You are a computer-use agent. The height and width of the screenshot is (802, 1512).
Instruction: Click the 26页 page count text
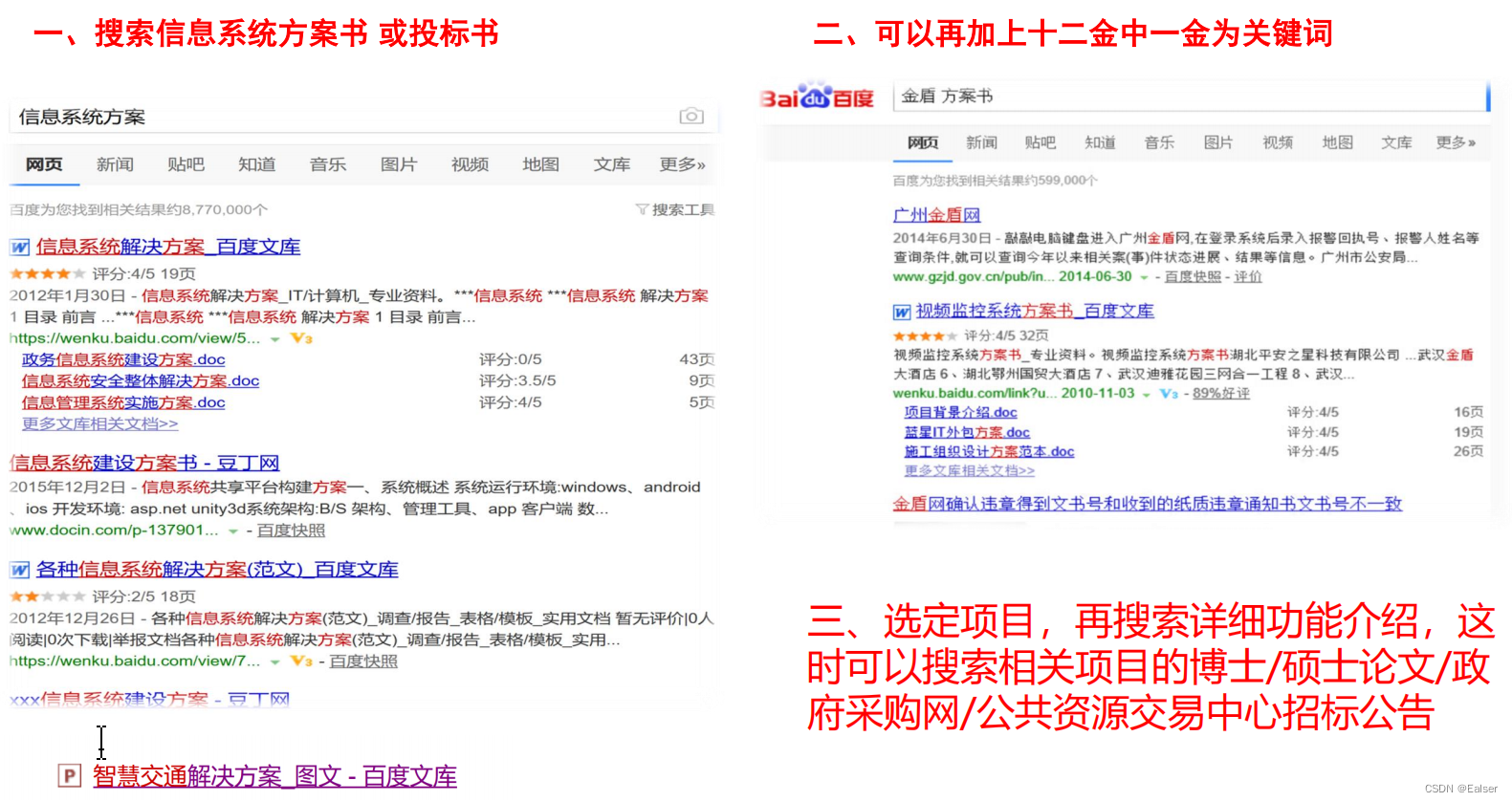click(1469, 451)
